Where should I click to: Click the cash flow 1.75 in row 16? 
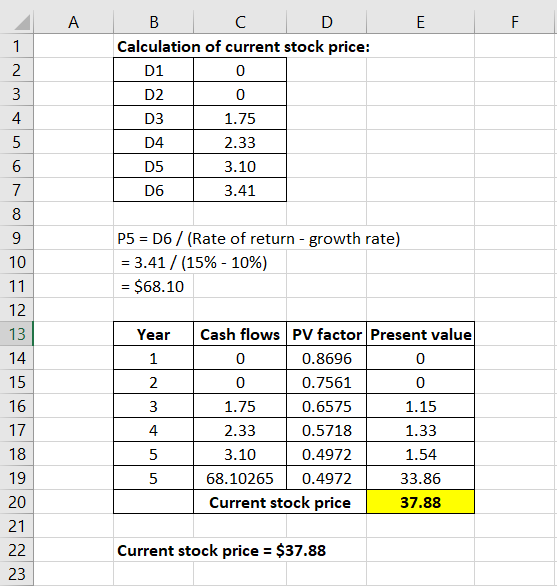coord(240,406)
